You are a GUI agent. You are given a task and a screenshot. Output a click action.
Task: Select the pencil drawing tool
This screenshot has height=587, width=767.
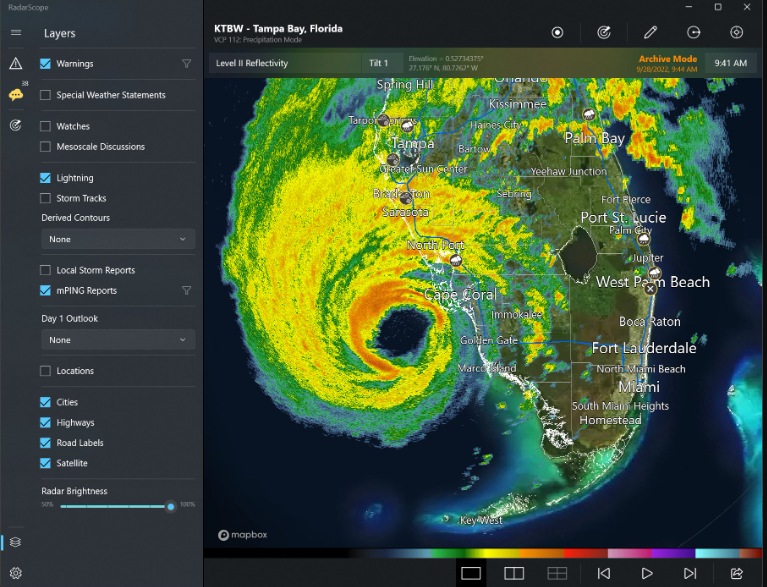(x=650, y=32)
